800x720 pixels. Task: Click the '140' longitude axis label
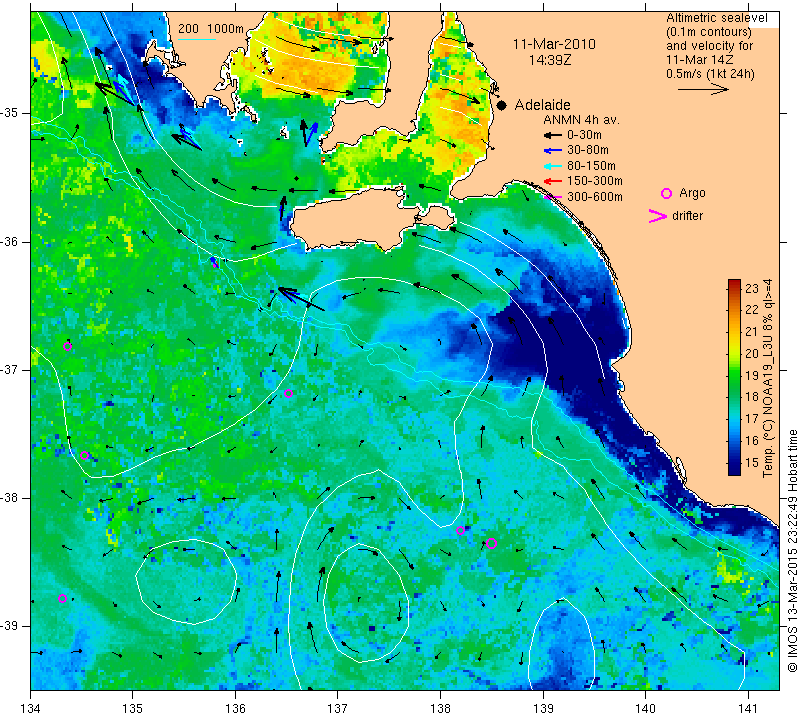click(645, 708)
